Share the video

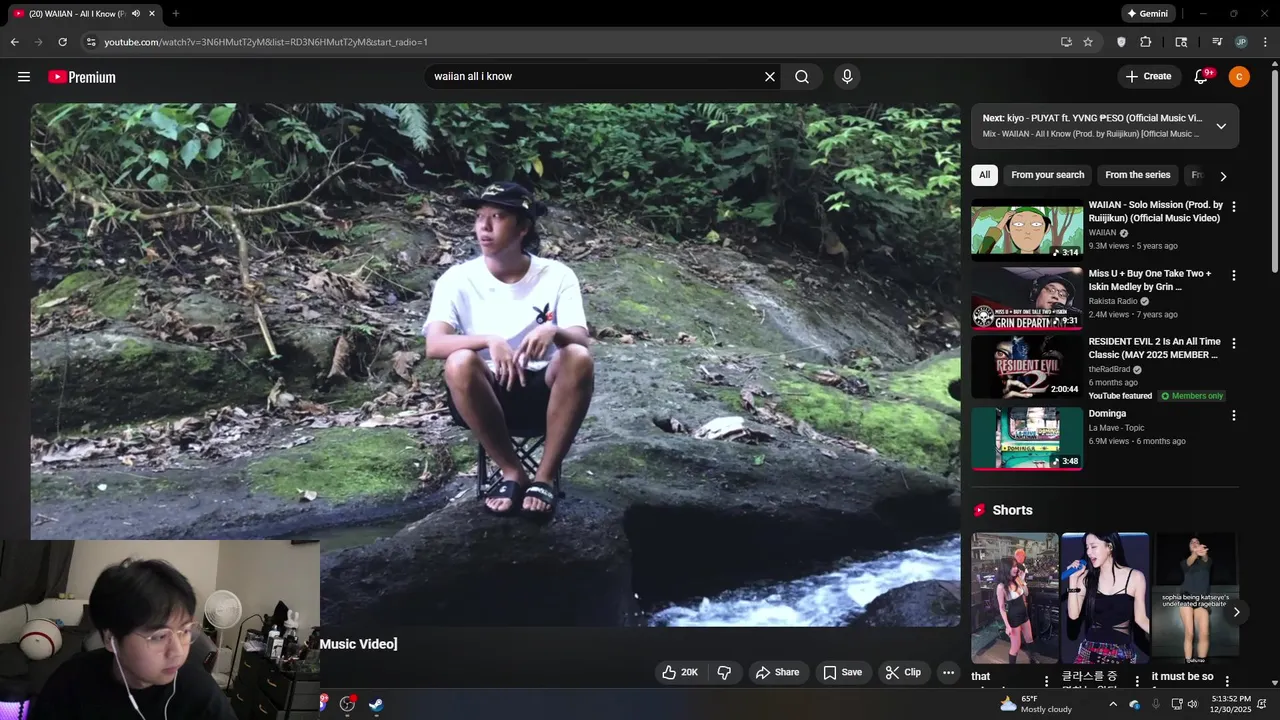tap(777, 672)
